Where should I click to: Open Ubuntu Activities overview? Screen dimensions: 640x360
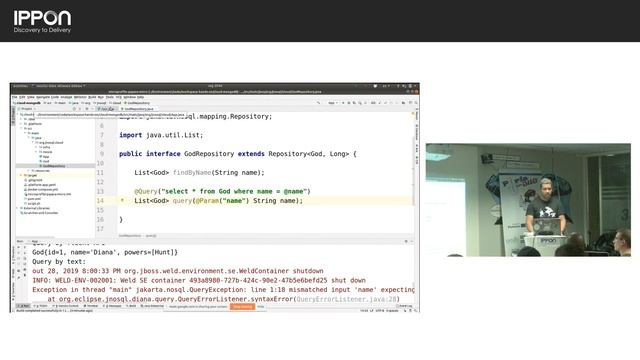coord(19,86)
